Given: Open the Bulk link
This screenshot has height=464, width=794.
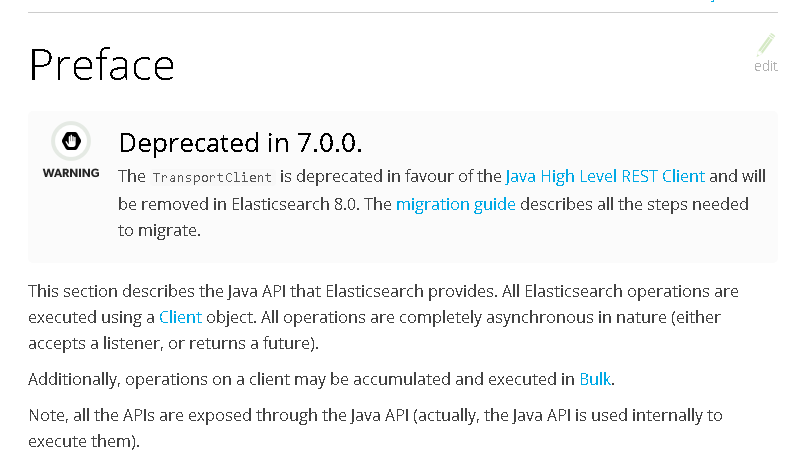Looking at the screenshot, I should click(595, 379).
